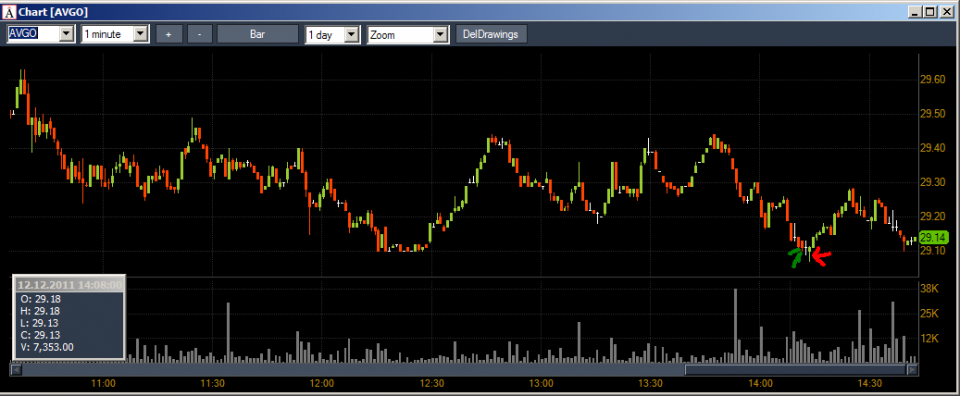Maximize the Chart [AVGO] window
Image resolution: width=960 pixels, height=396 pixels.
(x=931, y=11)
